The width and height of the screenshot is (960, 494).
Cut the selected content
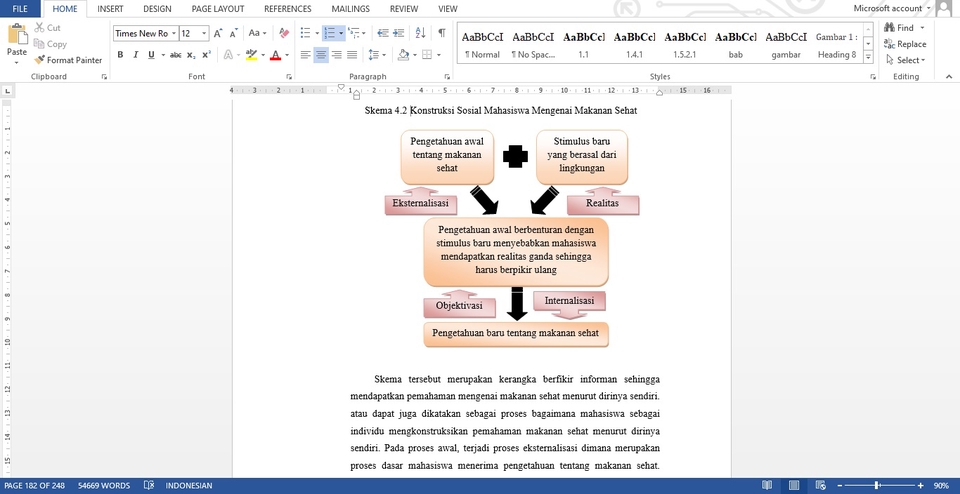(47, 28)
